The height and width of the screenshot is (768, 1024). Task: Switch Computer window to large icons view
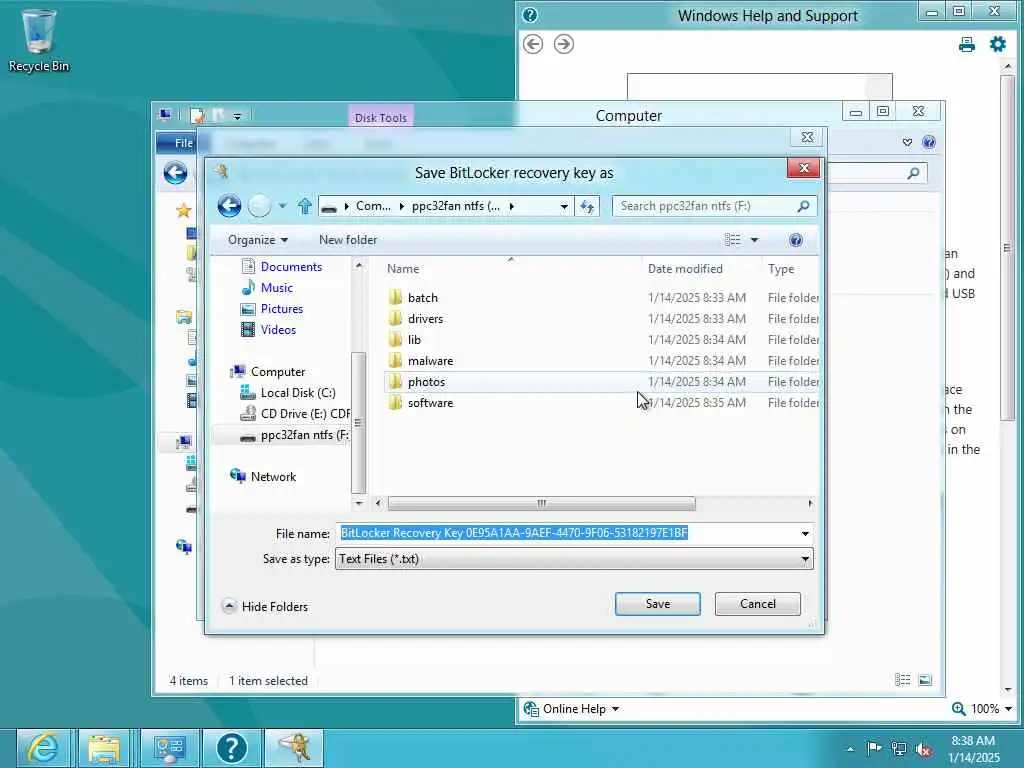point(925,680)
